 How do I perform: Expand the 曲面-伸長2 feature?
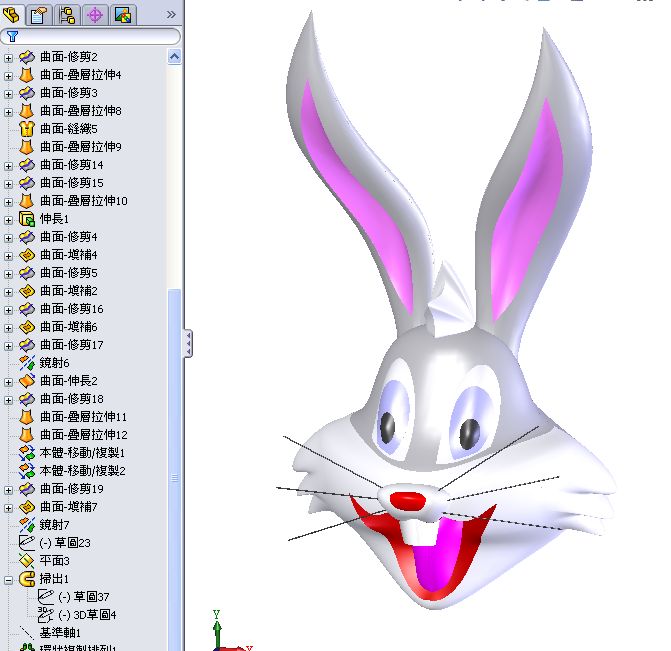(x=8, y=381)
